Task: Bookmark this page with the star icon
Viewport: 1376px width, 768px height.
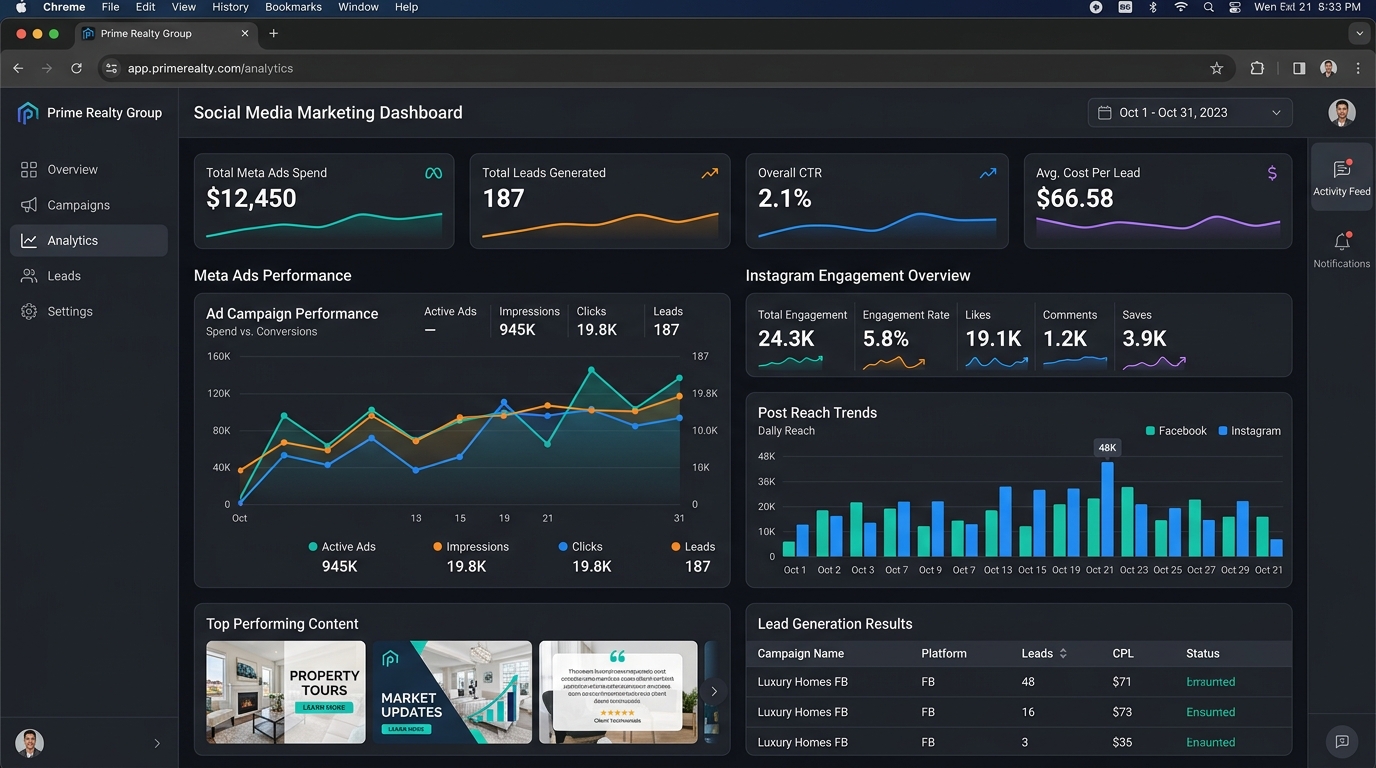Action: point(1216,68)
